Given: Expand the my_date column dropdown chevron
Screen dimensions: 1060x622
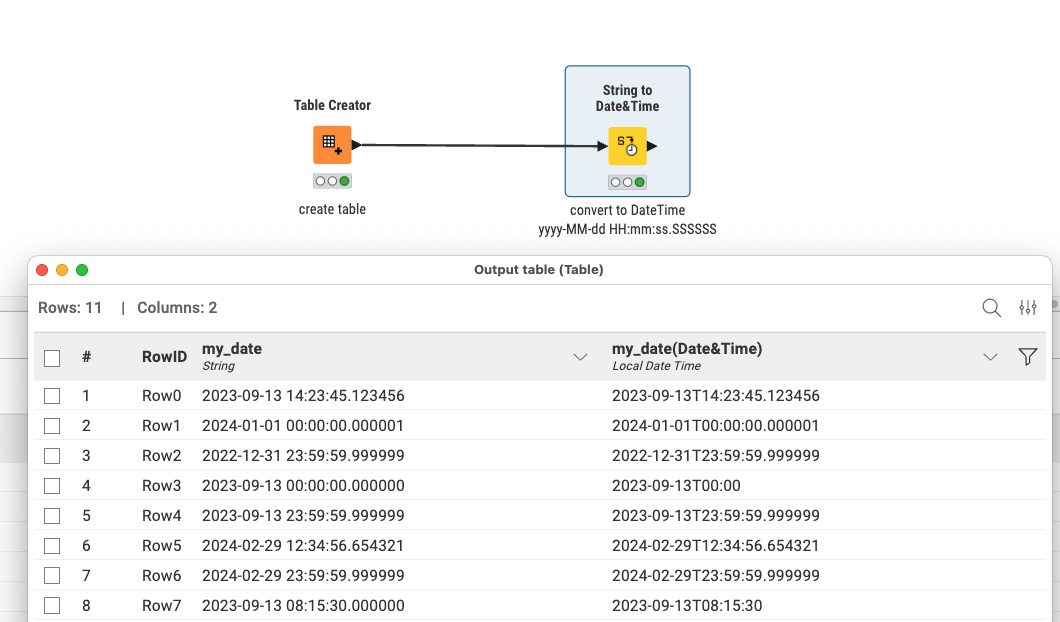Looking at the screenshot, I should (580, 357).
